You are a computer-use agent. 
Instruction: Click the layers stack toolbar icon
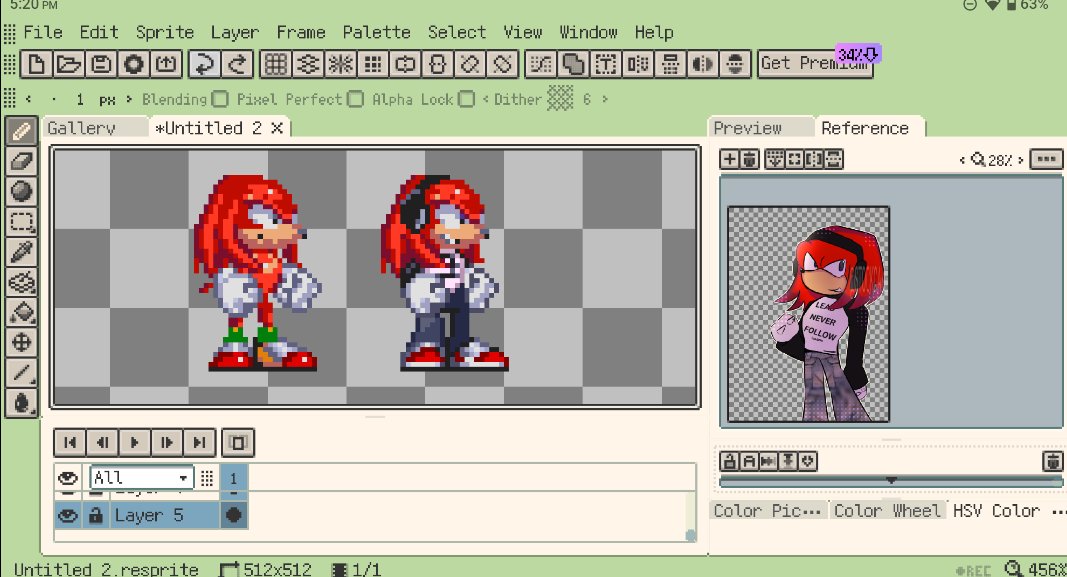click(x=308, y=65)
